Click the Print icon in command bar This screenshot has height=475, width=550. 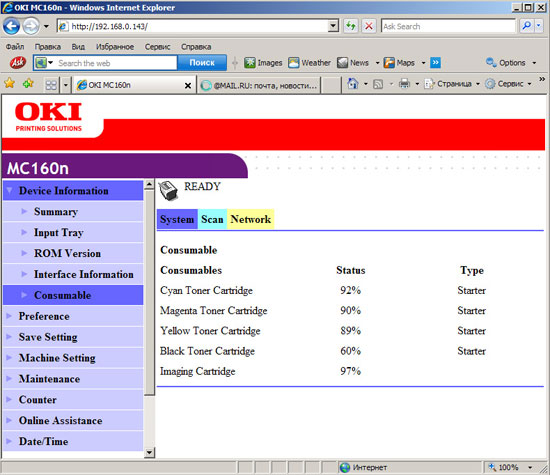(x=404, y=84)
